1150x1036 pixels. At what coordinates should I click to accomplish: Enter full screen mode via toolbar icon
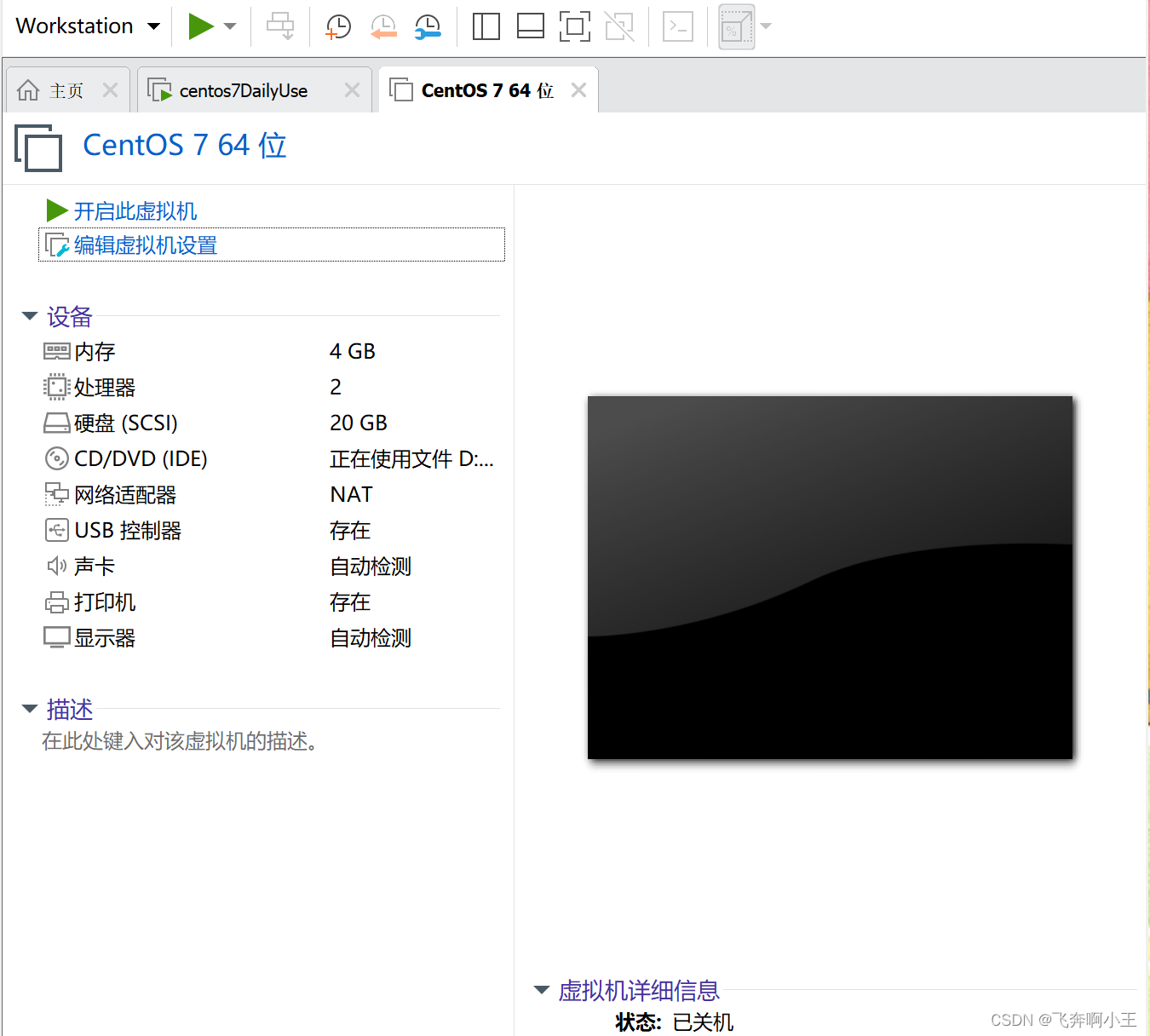[574, 26]
